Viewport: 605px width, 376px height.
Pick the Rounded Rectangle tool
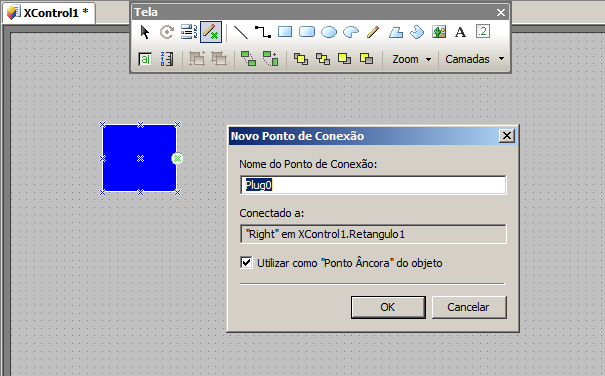point(307,32)
